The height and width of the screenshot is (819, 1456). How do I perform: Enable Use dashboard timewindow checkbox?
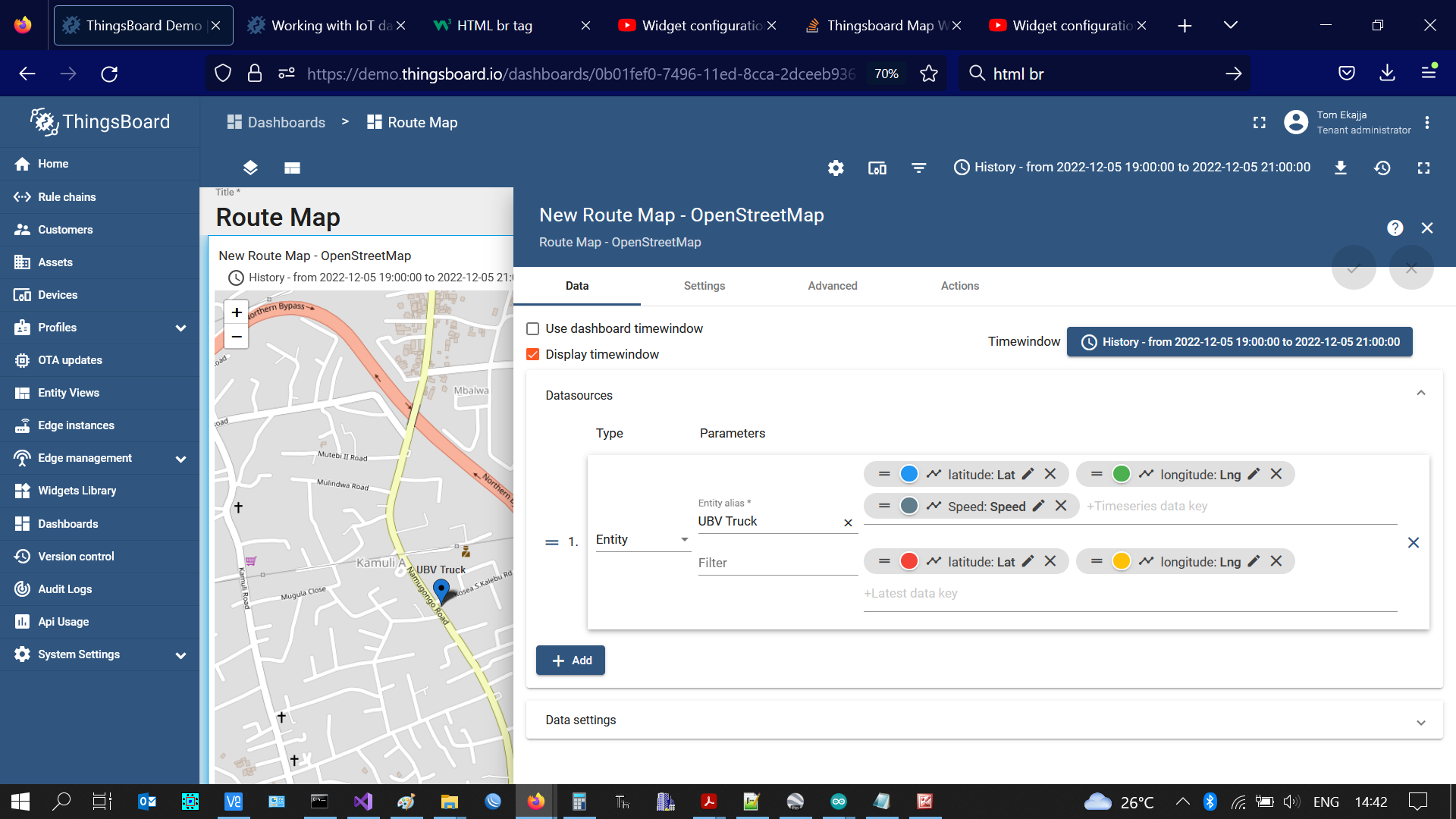(x=533, y=328)
